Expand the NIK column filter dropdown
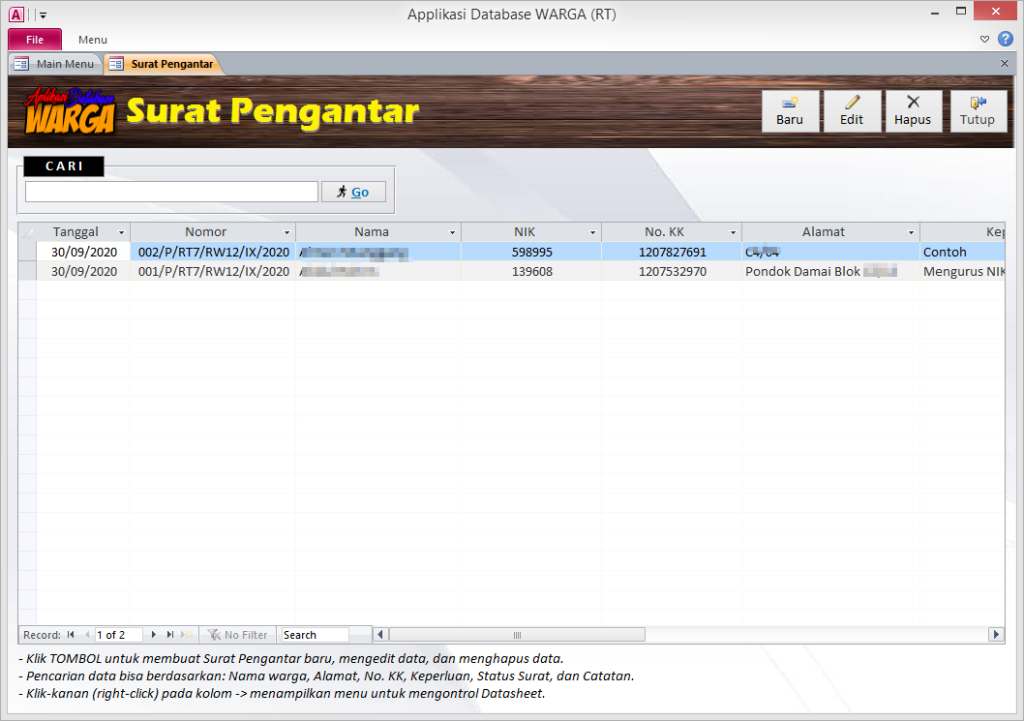 tap(593, 232)
